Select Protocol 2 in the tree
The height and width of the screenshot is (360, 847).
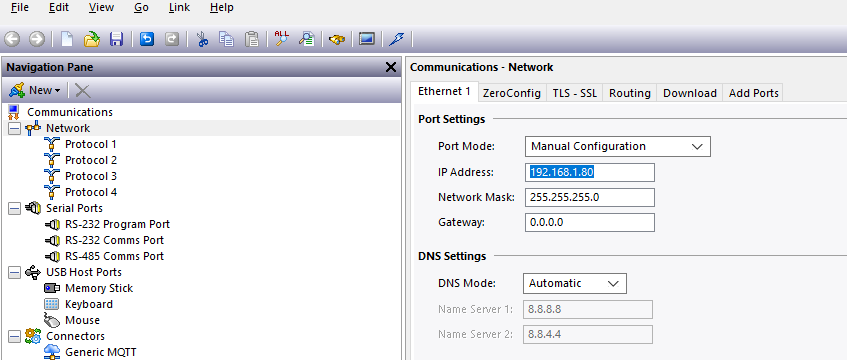(x=91, y=161)
